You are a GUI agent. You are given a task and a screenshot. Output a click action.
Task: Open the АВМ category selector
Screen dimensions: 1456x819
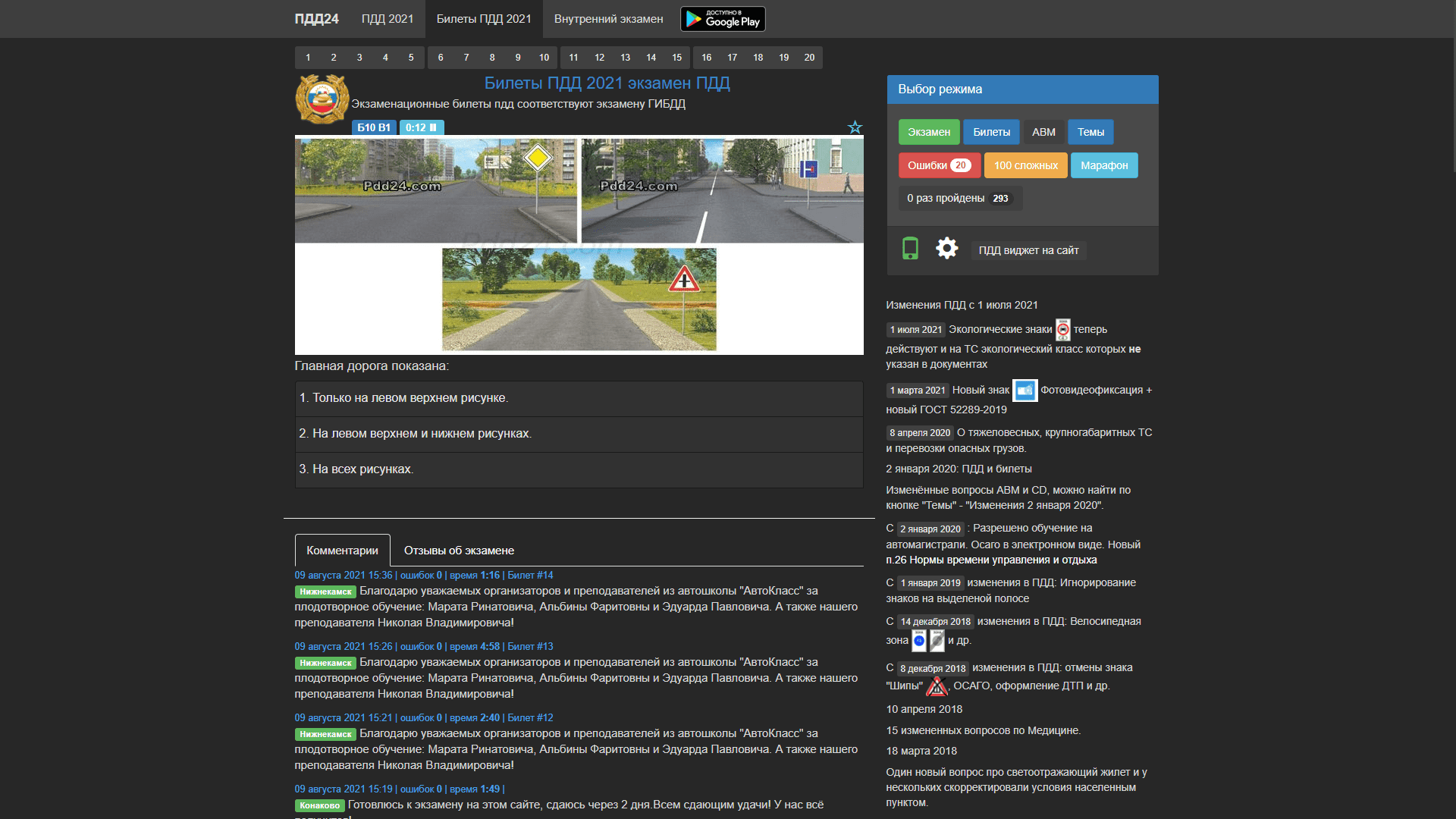click(x=1043, y=132)
